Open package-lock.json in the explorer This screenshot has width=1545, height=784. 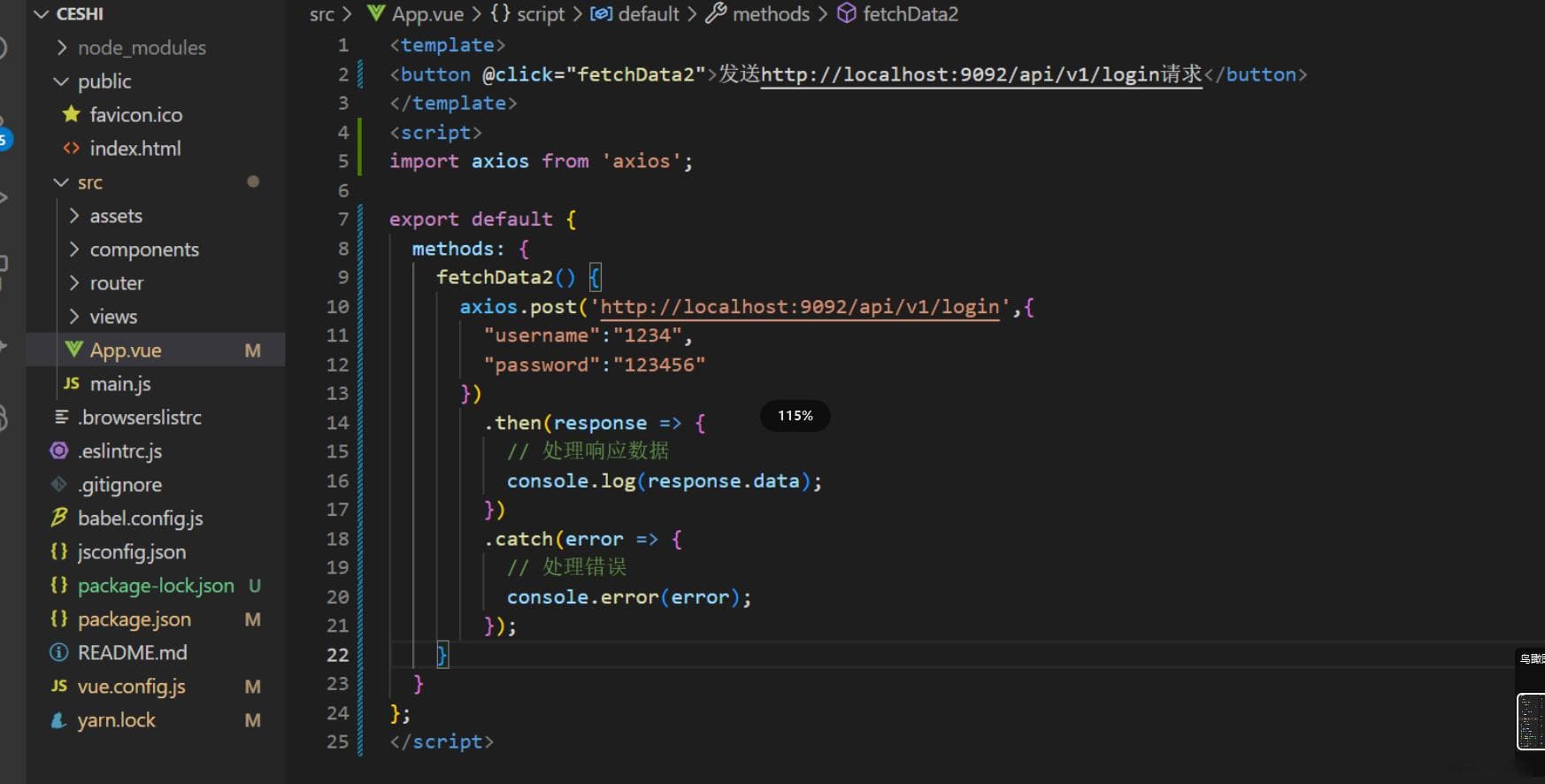click(156, 586)
